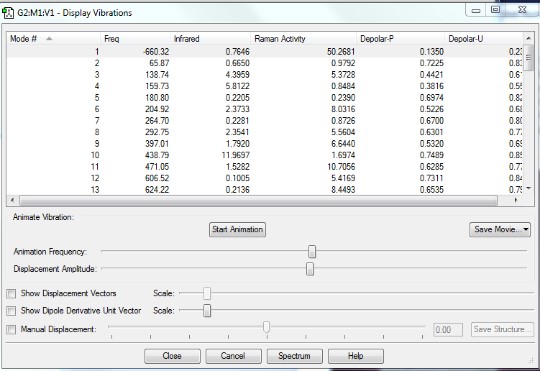Select mode 9 with frequency 397.01

(264, 144)
